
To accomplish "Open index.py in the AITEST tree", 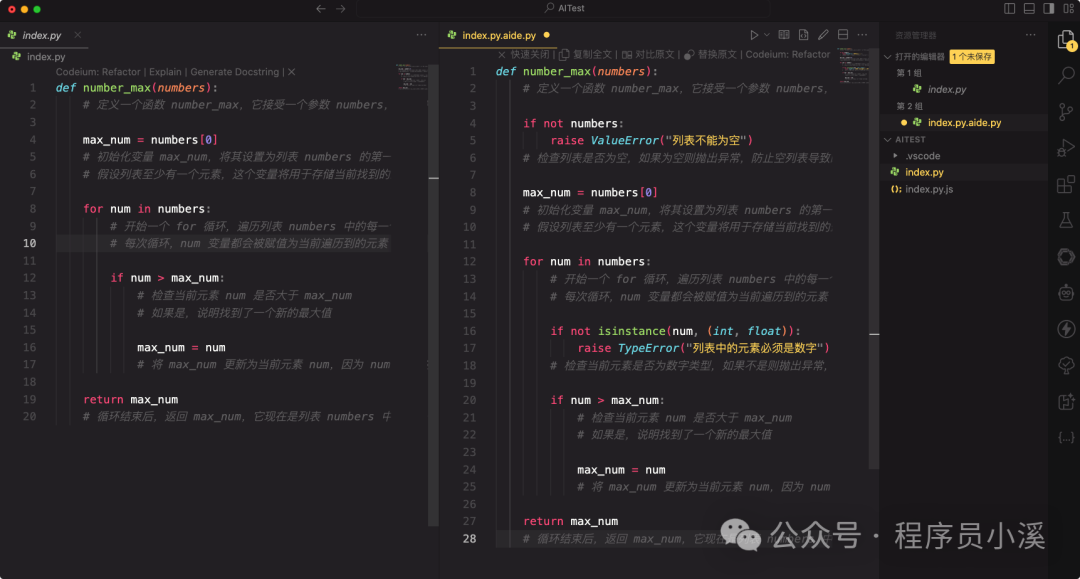I will pos(924,172).
